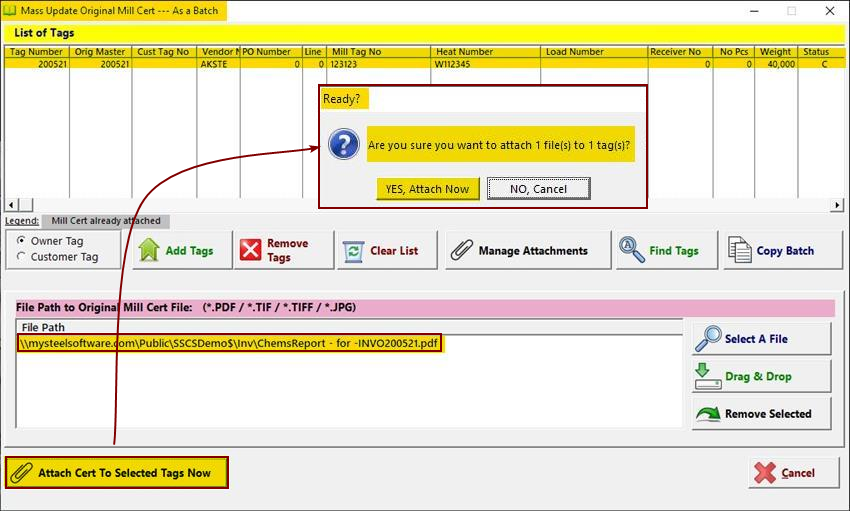
Task: Click mill tag number 123123
Action: click(378, 64)
